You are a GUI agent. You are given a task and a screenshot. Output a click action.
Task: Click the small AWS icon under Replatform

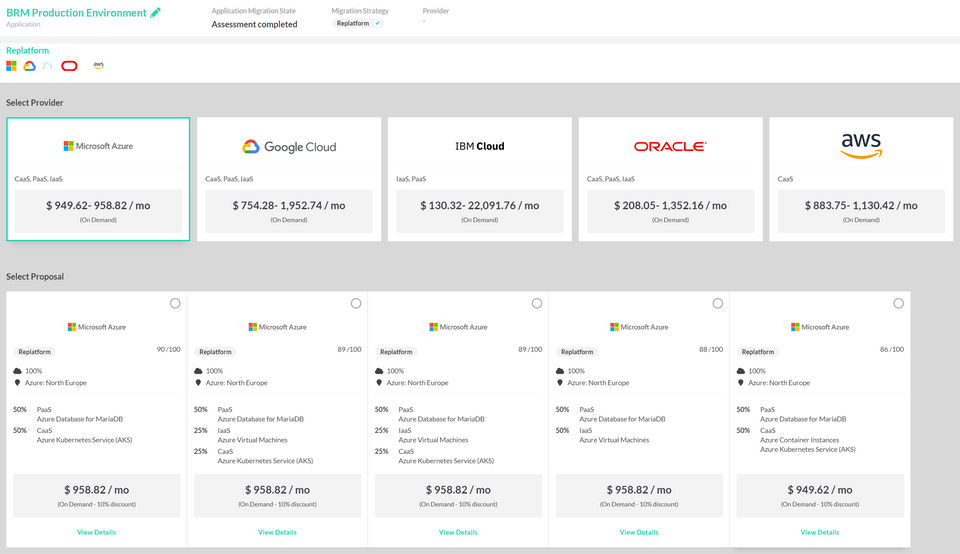(x=98, y=66)
